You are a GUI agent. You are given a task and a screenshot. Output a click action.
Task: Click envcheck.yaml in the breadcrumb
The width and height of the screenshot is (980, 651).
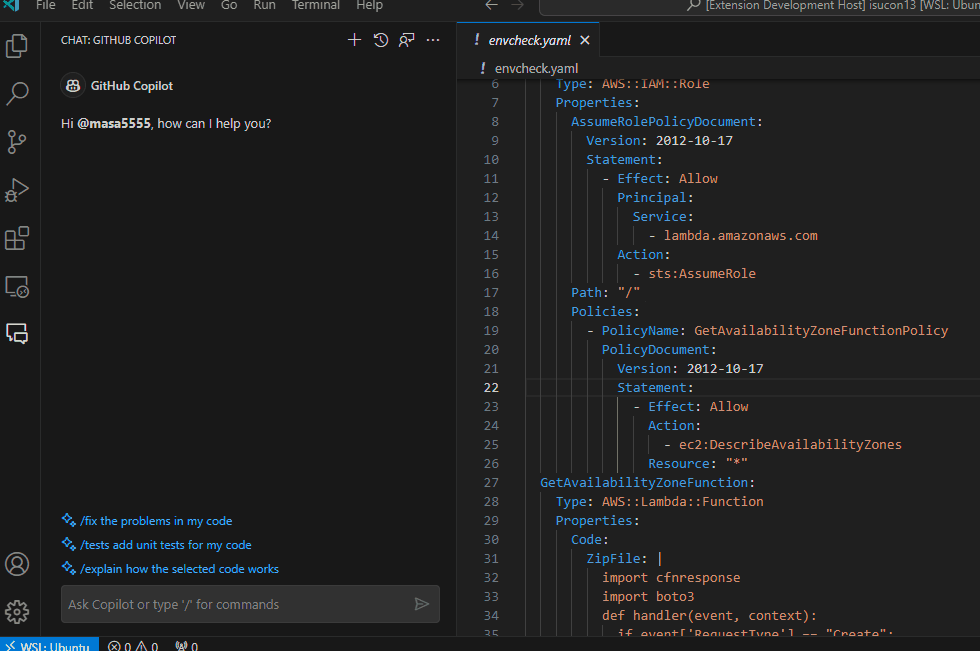[536, 68]
